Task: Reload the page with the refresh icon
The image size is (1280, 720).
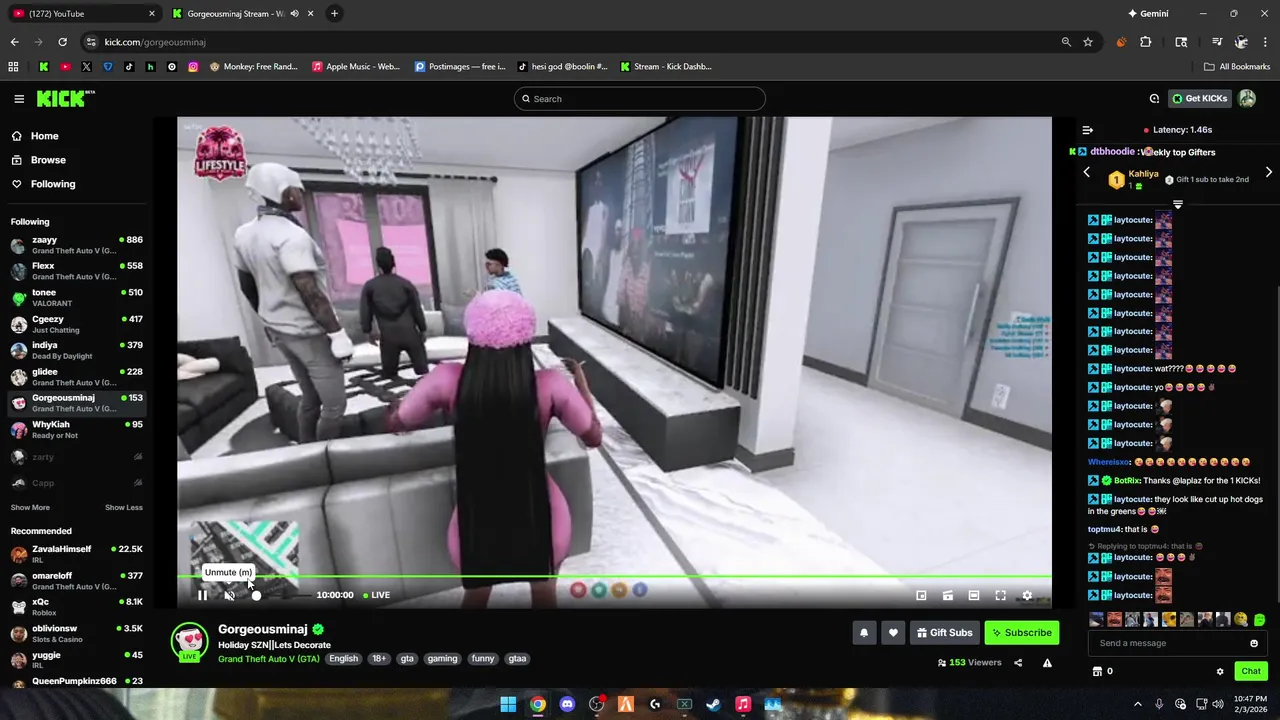Action: pyautogui.click(x=62, y=42)
